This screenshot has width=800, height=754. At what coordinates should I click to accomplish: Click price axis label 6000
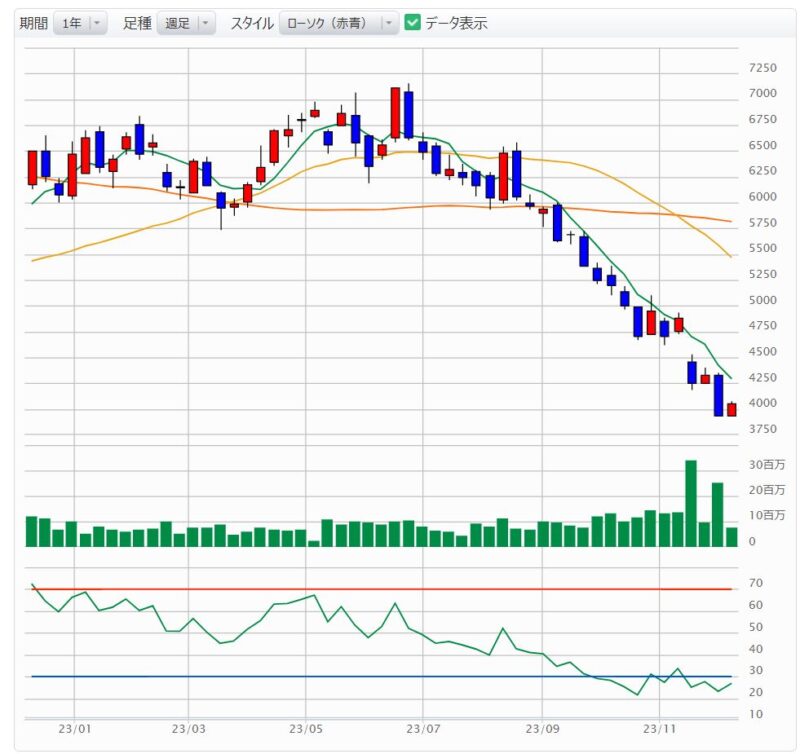(762, 197)
